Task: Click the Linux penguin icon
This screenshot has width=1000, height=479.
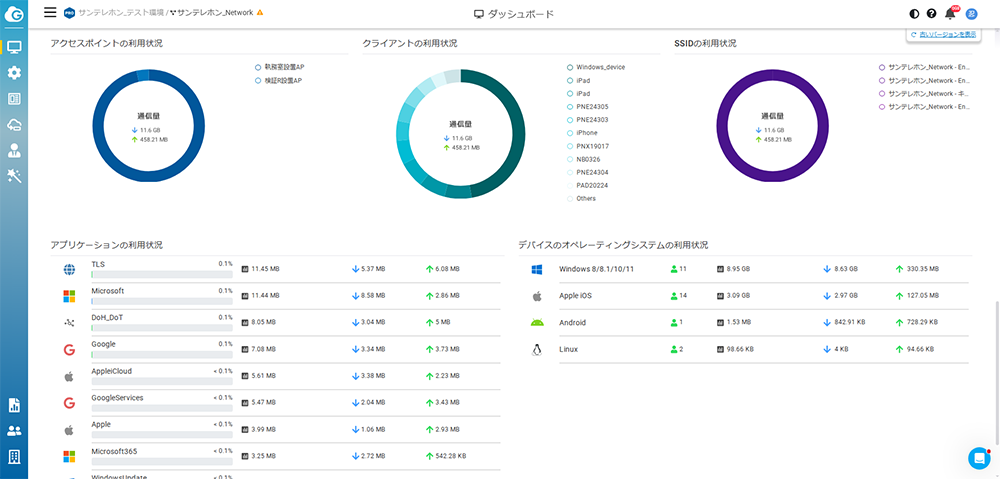Action: [536, 350]
